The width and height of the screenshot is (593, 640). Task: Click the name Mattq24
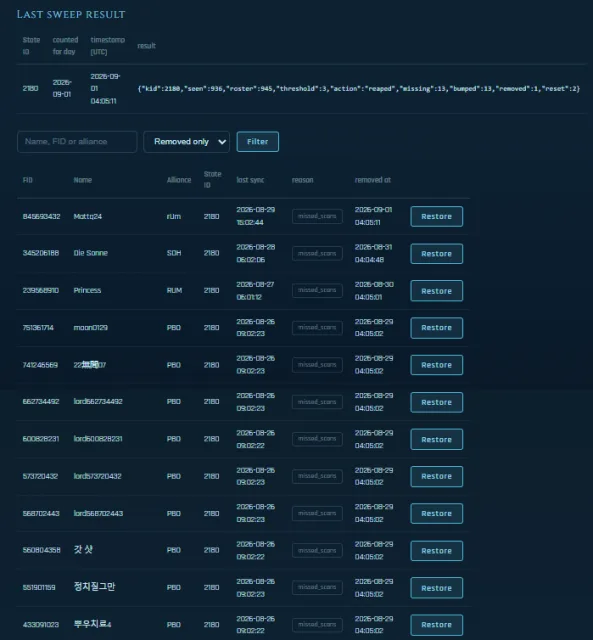(87, 216)
